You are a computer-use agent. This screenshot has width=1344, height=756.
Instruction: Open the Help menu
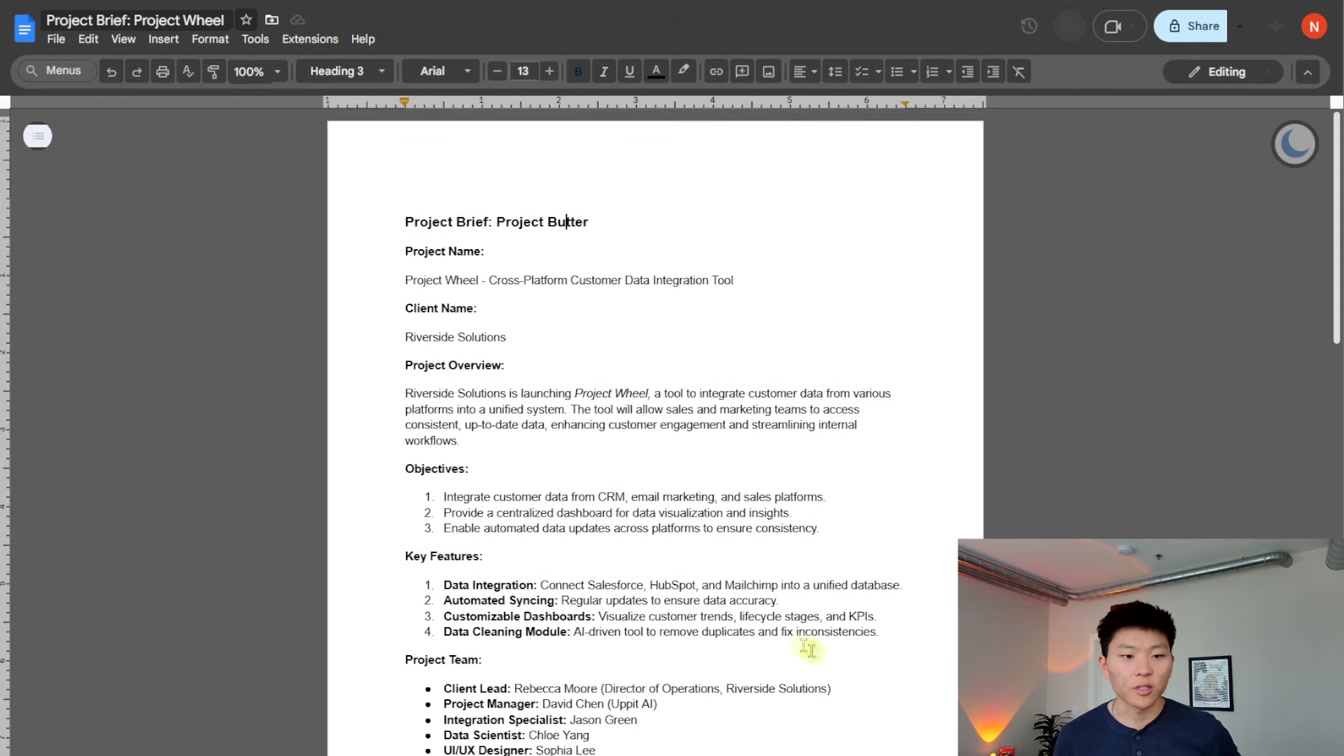pyautogui.click(x=363, y=39)
